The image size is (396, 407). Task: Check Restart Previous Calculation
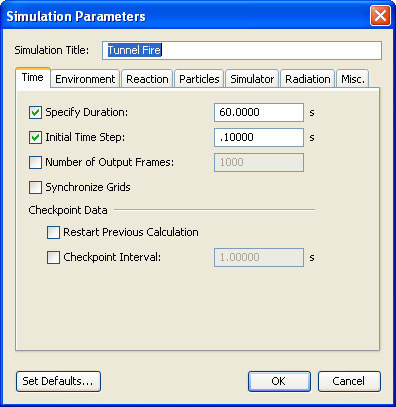click(53, 233)
